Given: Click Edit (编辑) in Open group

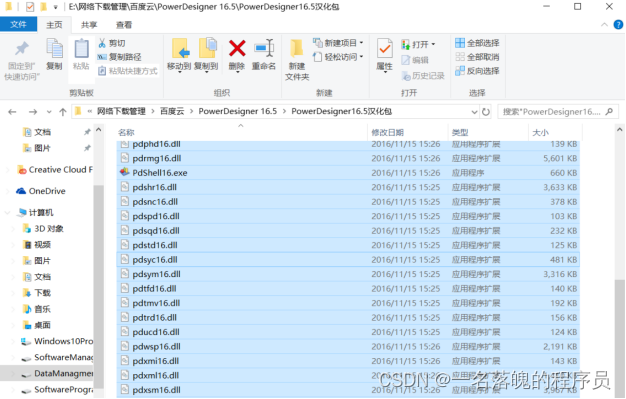Looking at the screenshot, I should [415, 60].
